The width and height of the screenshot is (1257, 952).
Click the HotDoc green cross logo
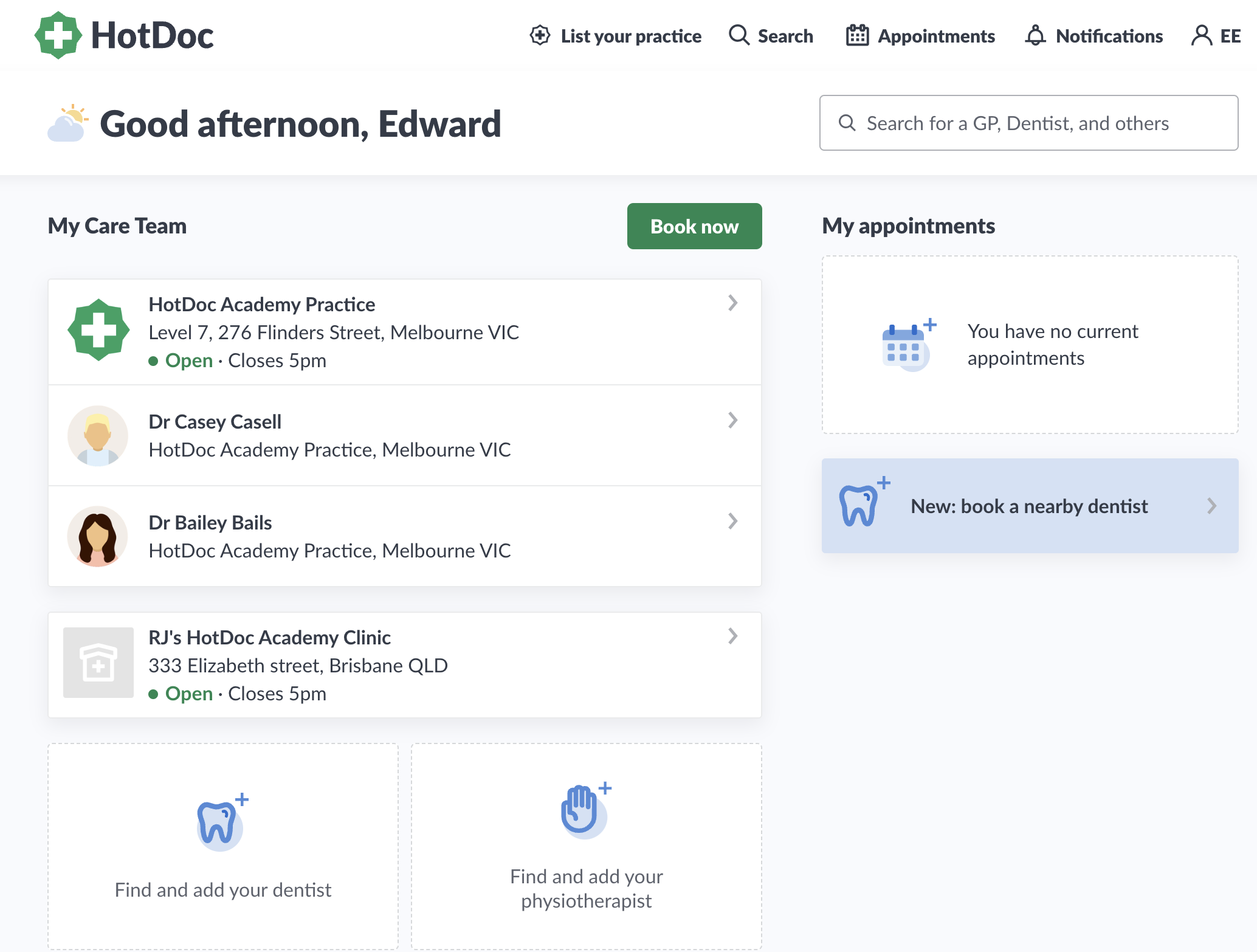point(58,35)
